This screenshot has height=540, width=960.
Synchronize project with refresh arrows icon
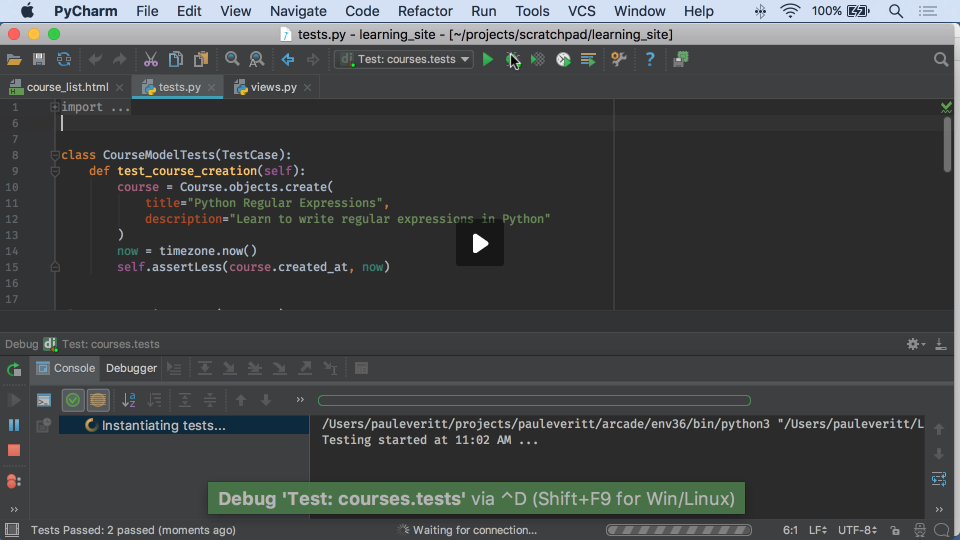click(64, 59)
